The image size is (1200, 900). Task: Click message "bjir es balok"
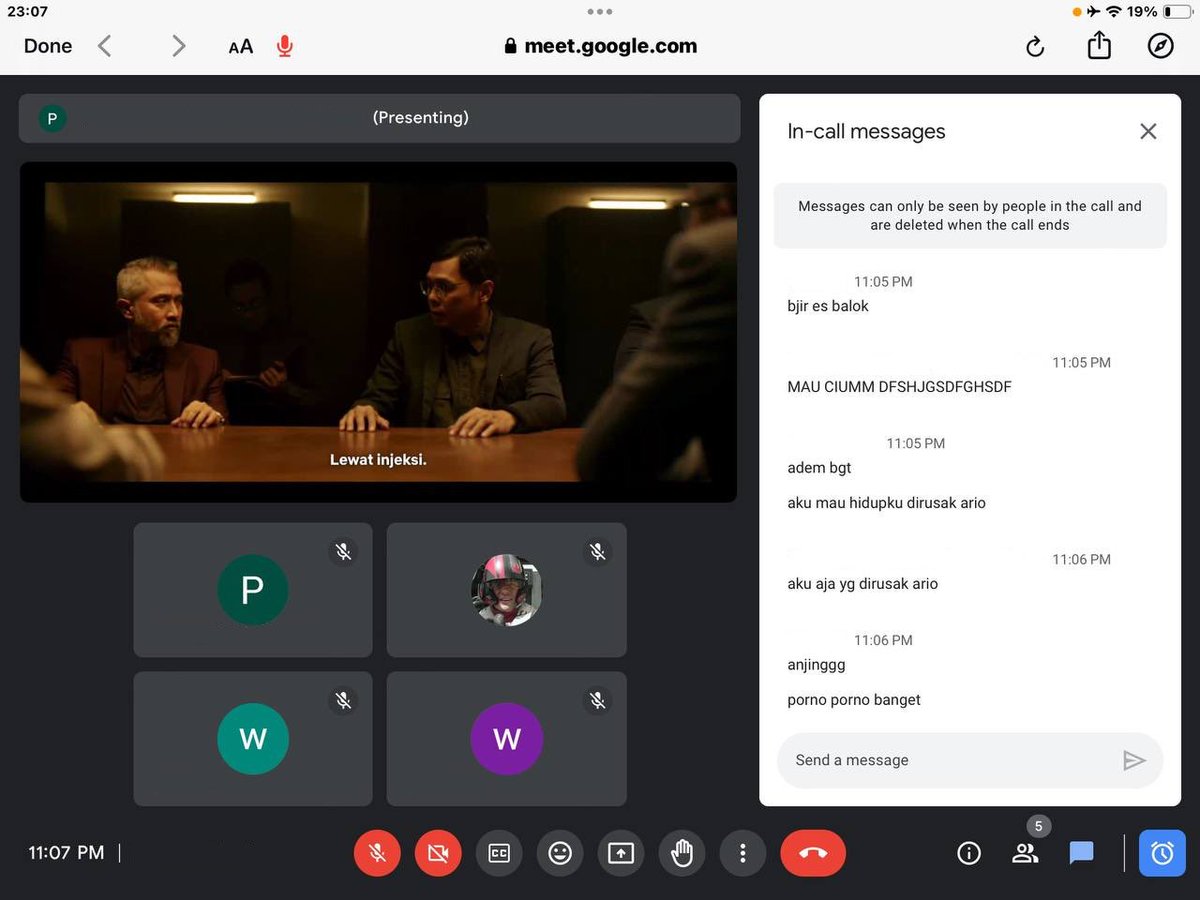pyautogui.click(x=828, y=306)
